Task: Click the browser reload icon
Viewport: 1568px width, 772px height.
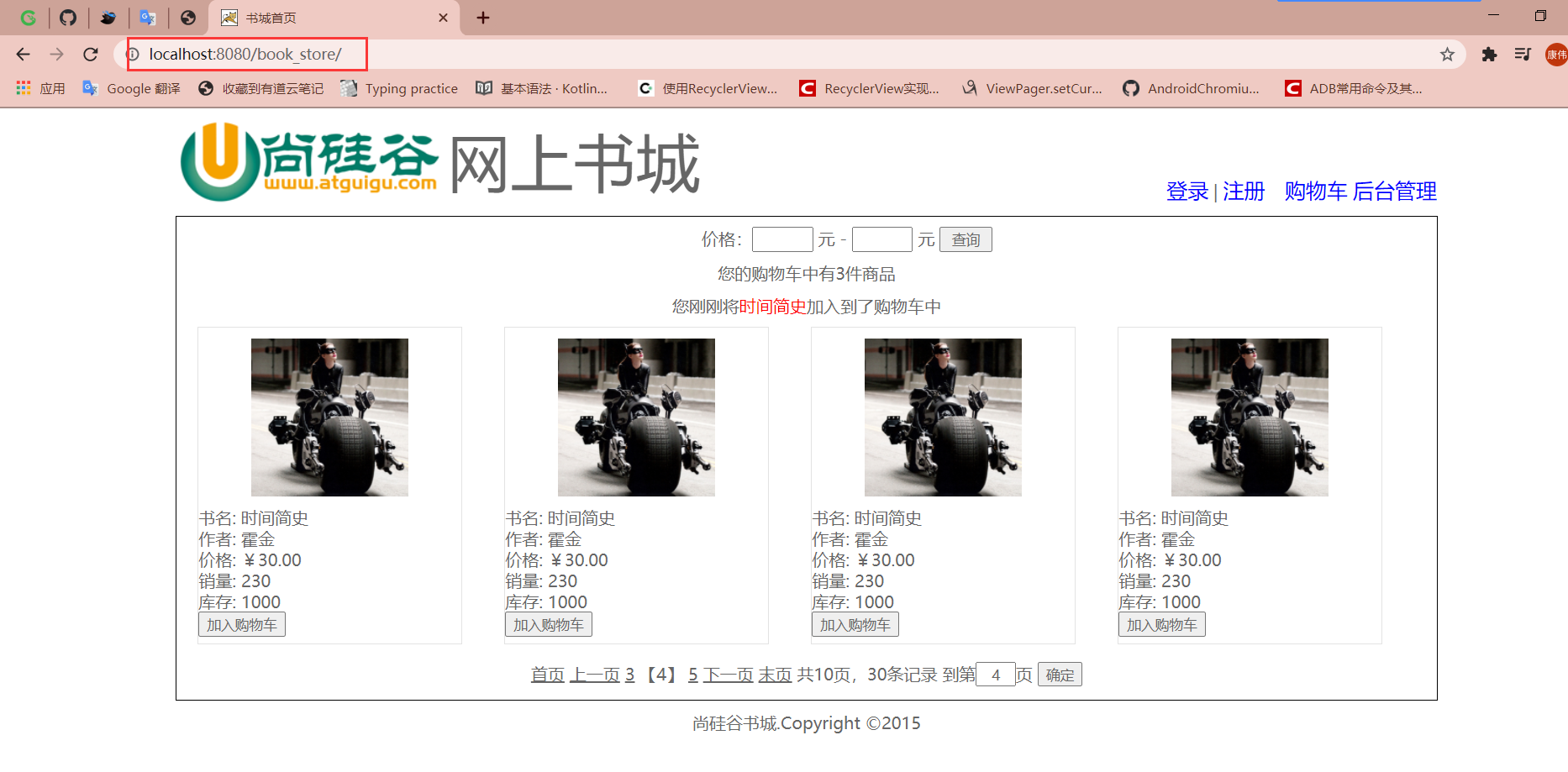Action: [x=91, y=55]
